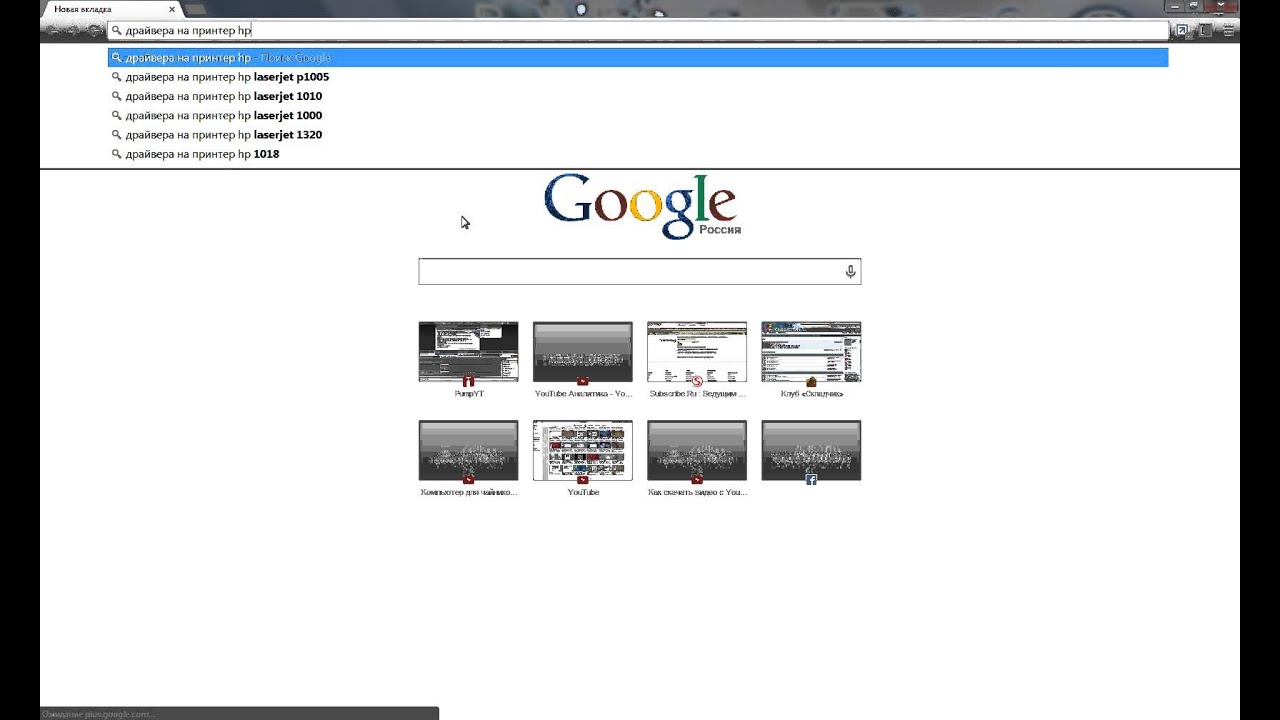
Task: Click the Клуб «Складчик» label
Action: click(x=811, y=394)
